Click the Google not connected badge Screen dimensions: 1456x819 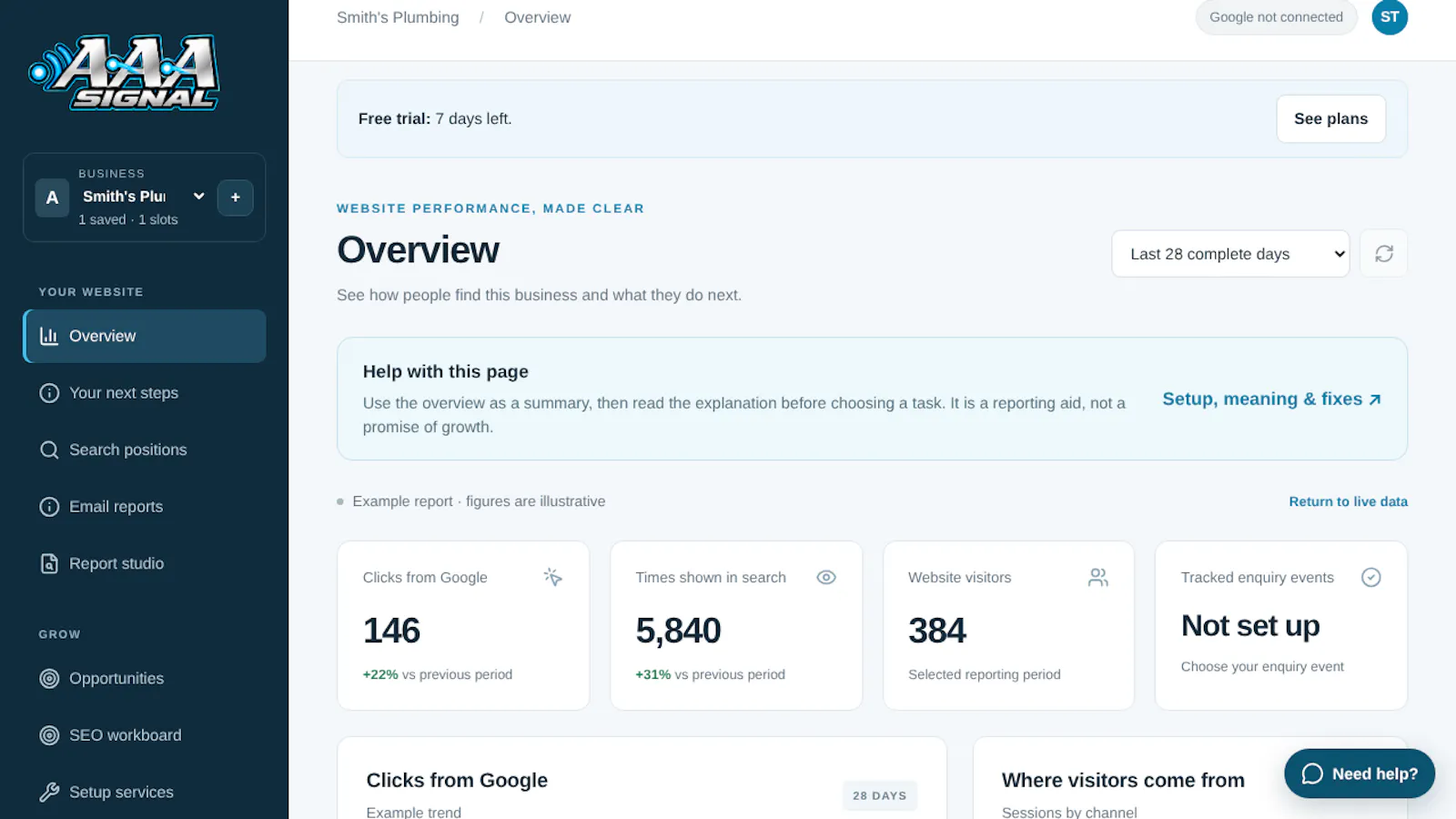pyautogui.click(x=1276, y=16)
